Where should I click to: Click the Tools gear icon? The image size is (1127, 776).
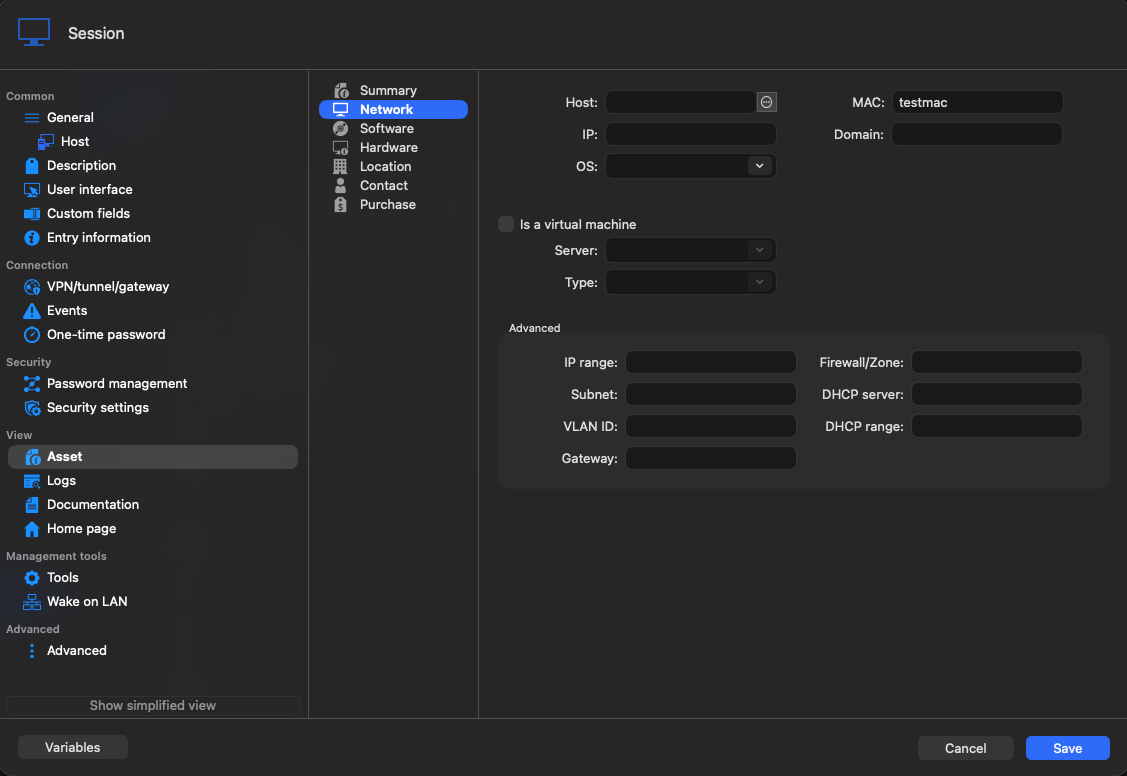pyautogui.click(x=32, y=578)
